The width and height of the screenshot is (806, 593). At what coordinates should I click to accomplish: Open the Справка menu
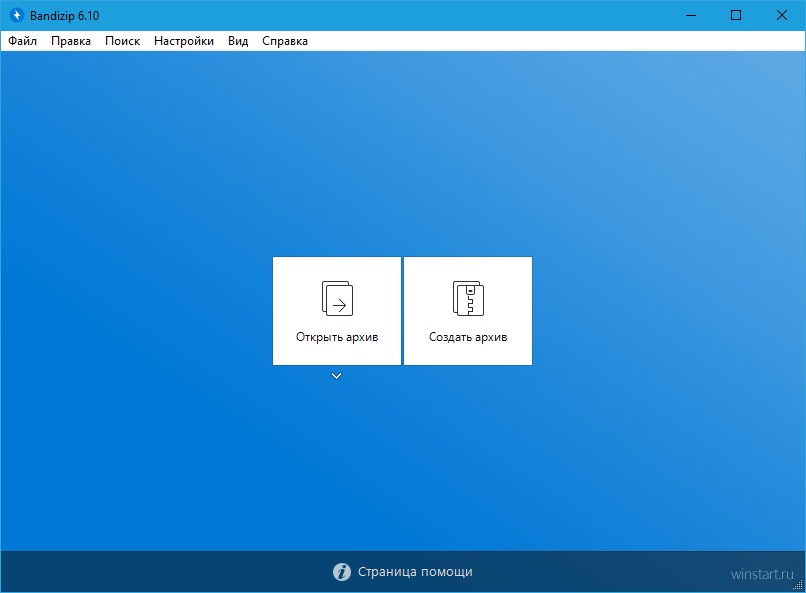pos(285,41)
